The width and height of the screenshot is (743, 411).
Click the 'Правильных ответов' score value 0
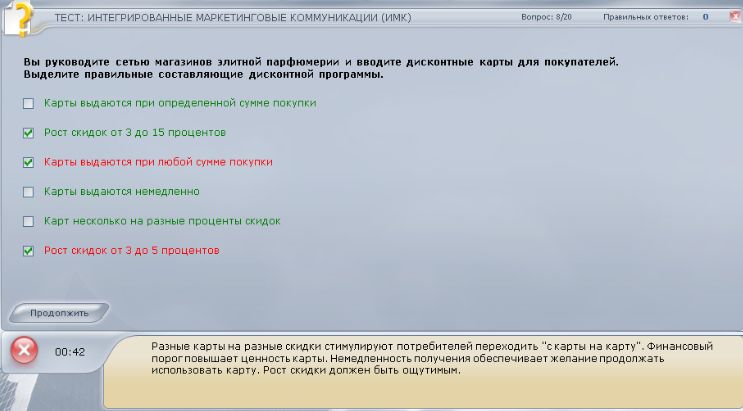(x=705, y=17)
